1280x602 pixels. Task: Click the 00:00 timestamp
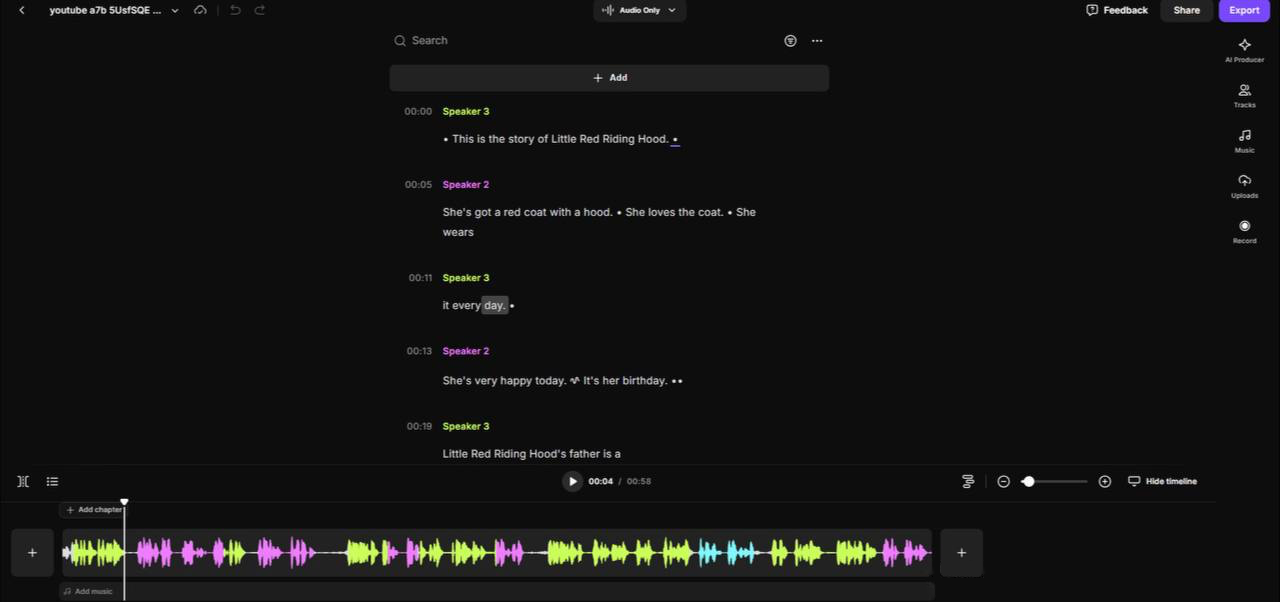pyautogui.click(x=418, y=112)
